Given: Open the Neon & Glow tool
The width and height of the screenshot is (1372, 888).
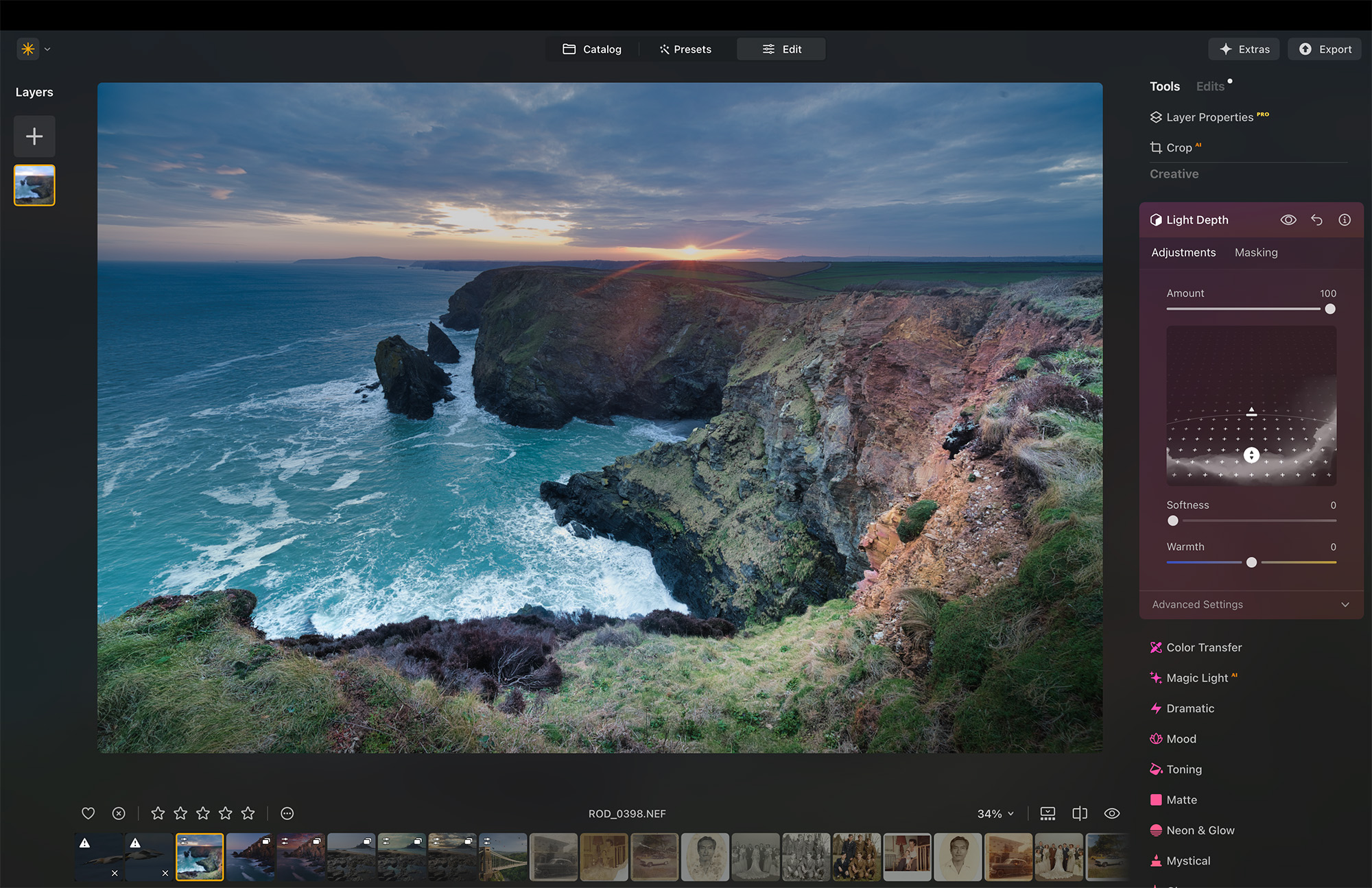Looking at the screenshot, I should click(1200, 830).
